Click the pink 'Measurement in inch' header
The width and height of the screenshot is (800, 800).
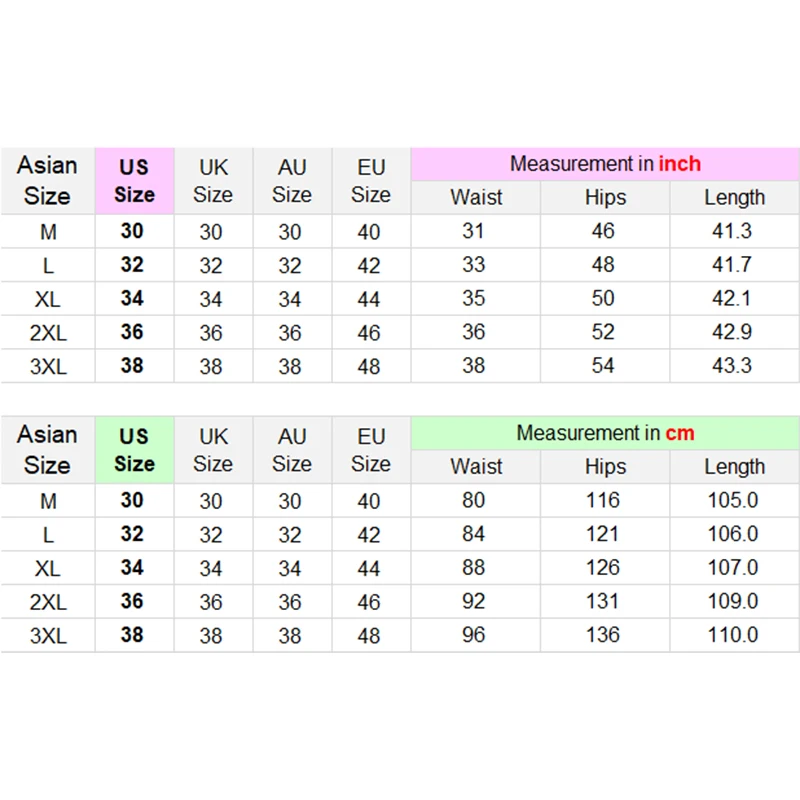point(605,164)
